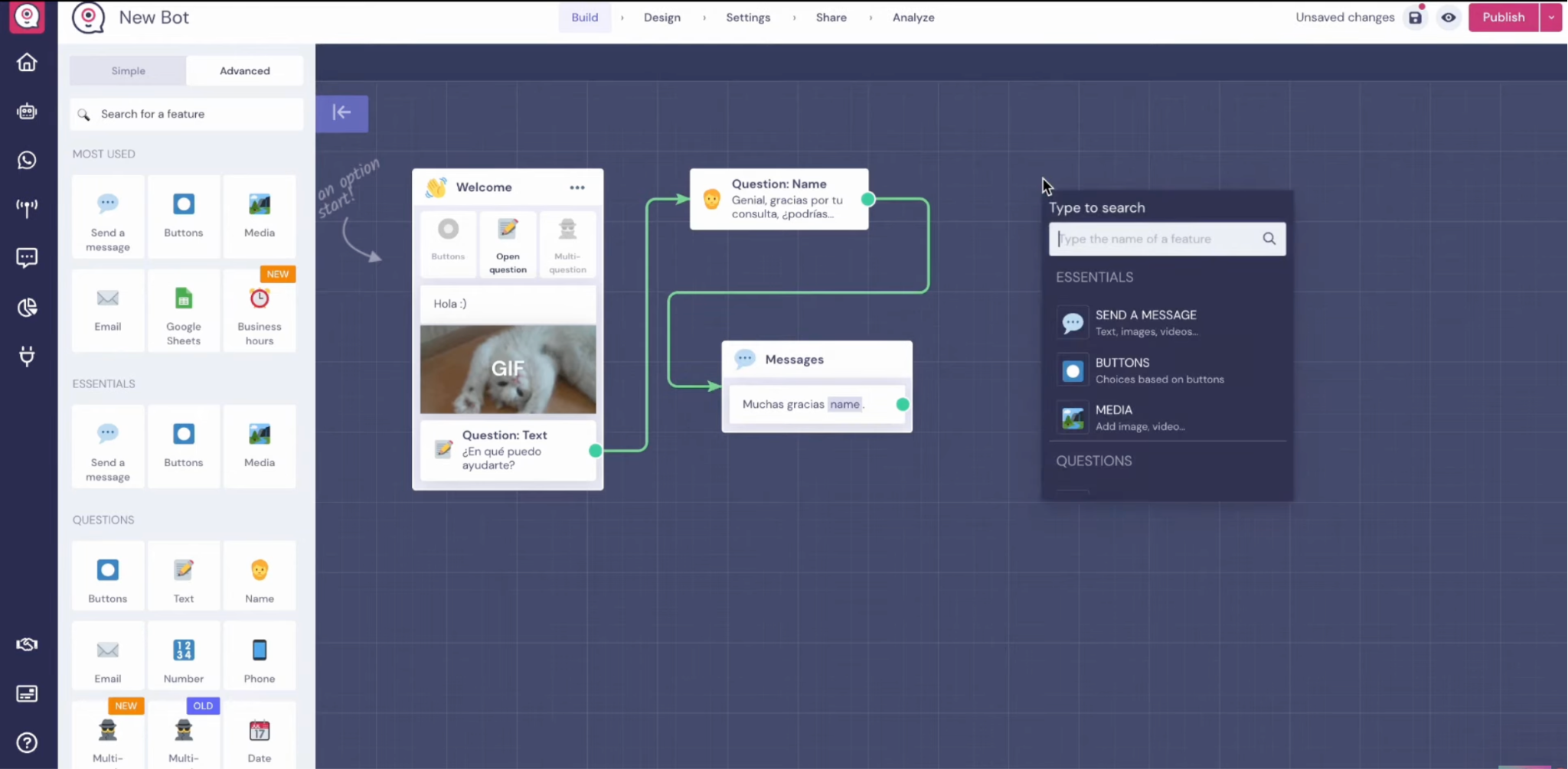Click output connector of Messages block
Viewport: 1568px width, 769px height.
[x=903, y=404]
